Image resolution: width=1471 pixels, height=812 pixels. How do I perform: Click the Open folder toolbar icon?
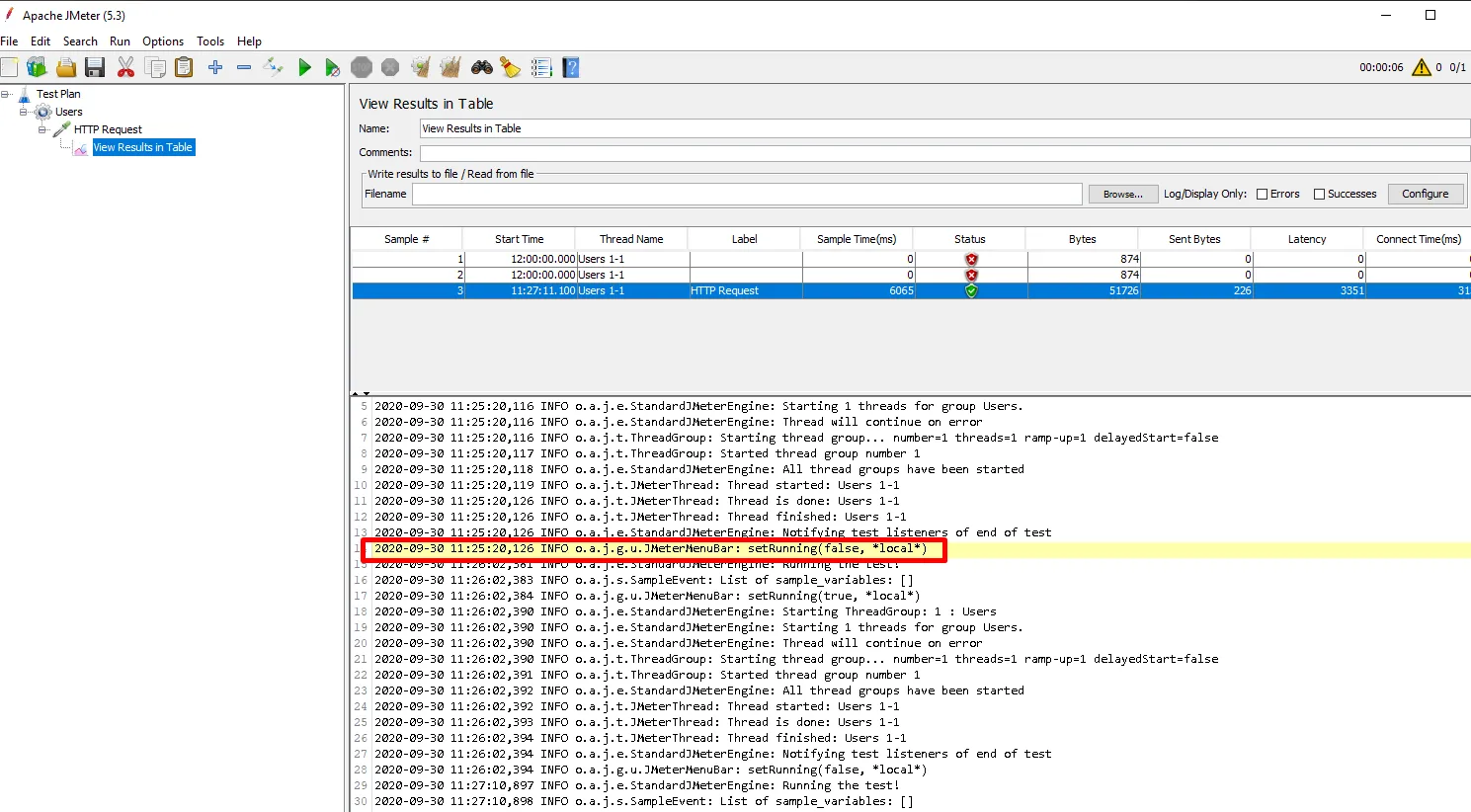[x=66, y=67]
